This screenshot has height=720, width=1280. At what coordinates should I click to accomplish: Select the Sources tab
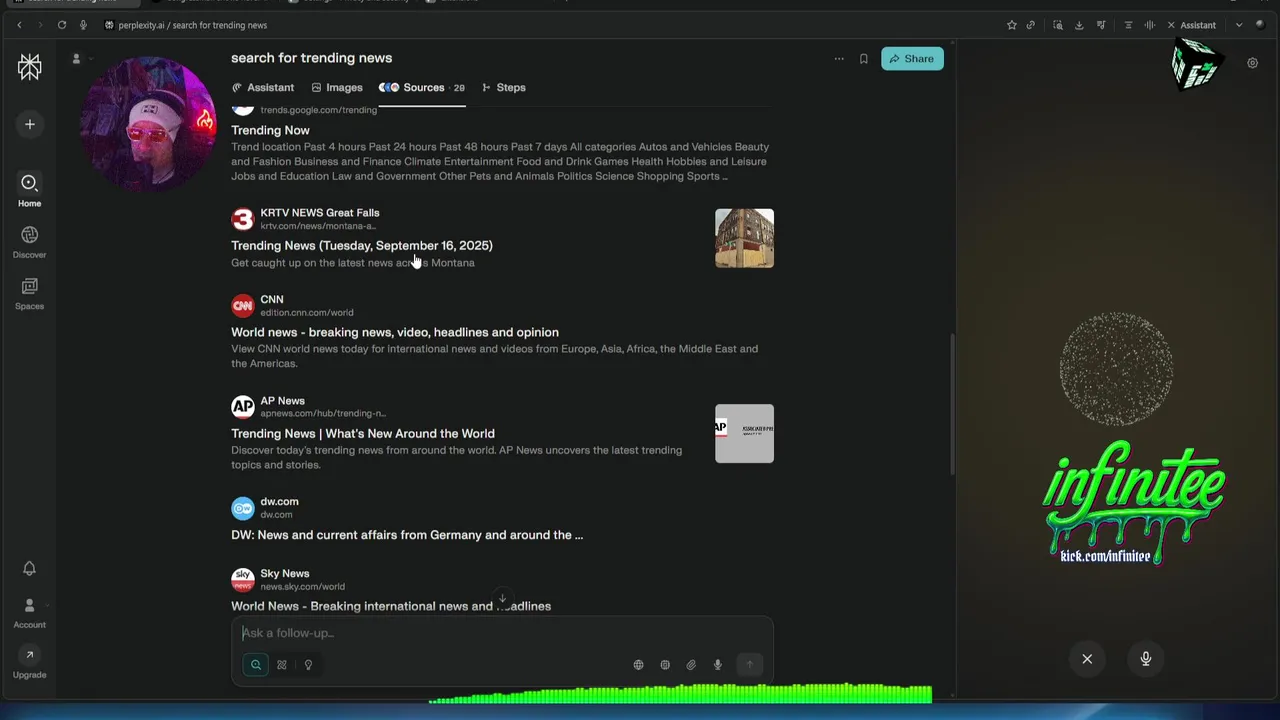421,87
